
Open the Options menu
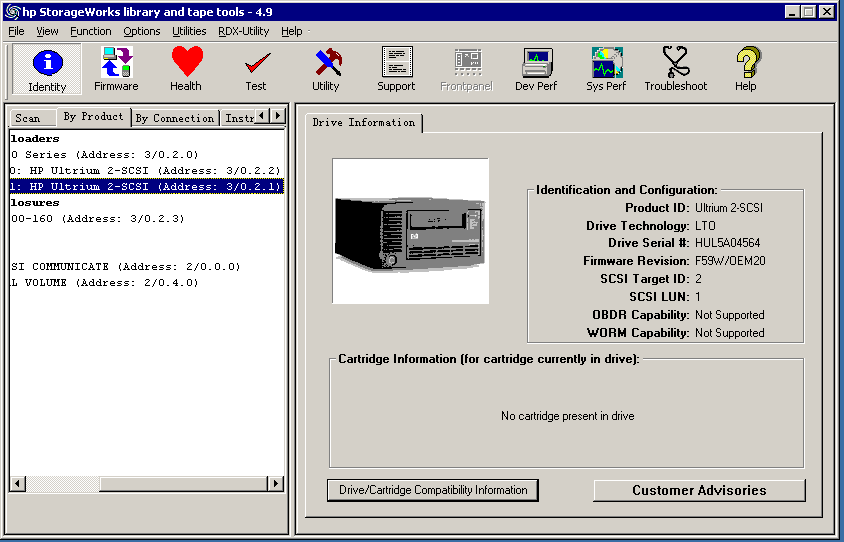pos(142,31)
